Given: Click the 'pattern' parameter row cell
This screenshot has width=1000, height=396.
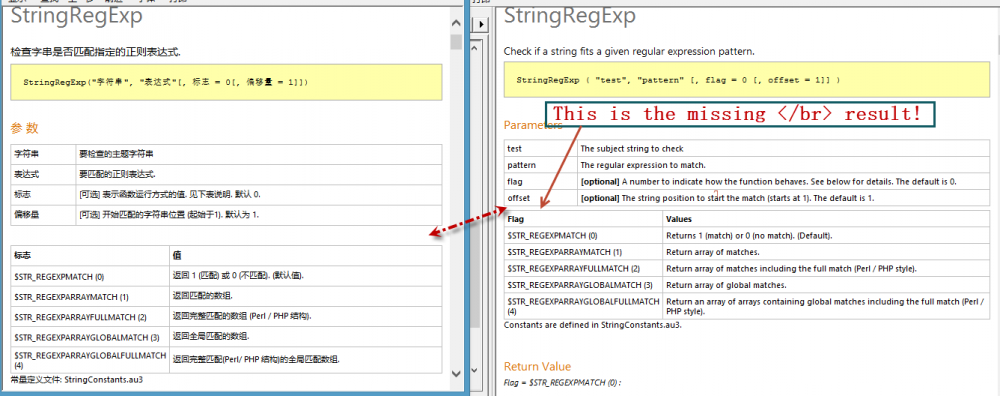Looking at the screenshot, I should coord(540,165).
